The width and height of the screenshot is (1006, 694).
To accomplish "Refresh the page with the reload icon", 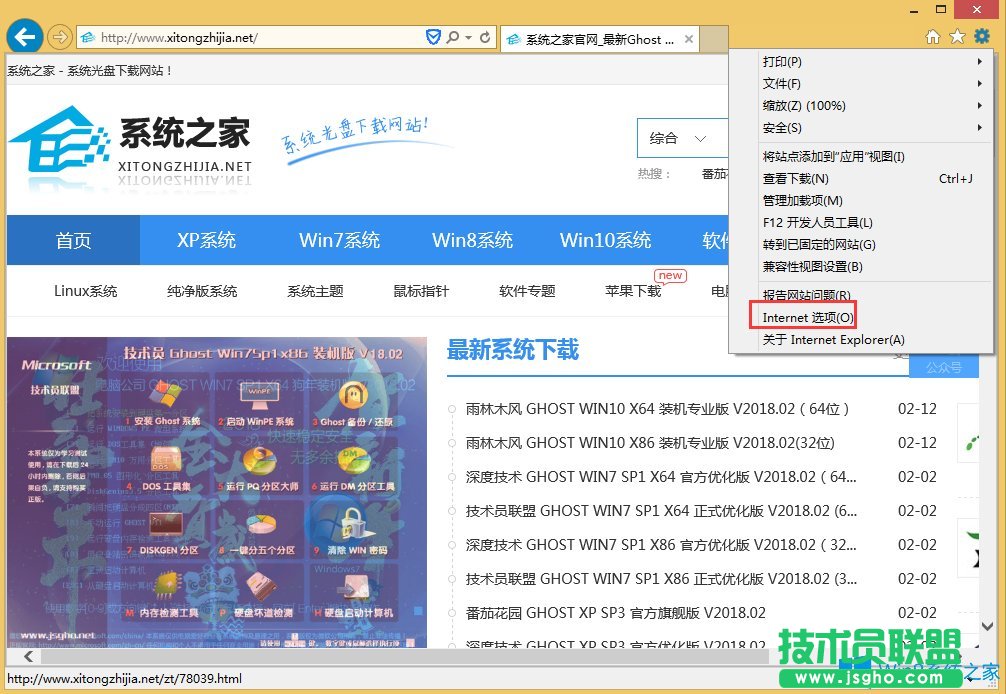I will (x=488, y=36).
